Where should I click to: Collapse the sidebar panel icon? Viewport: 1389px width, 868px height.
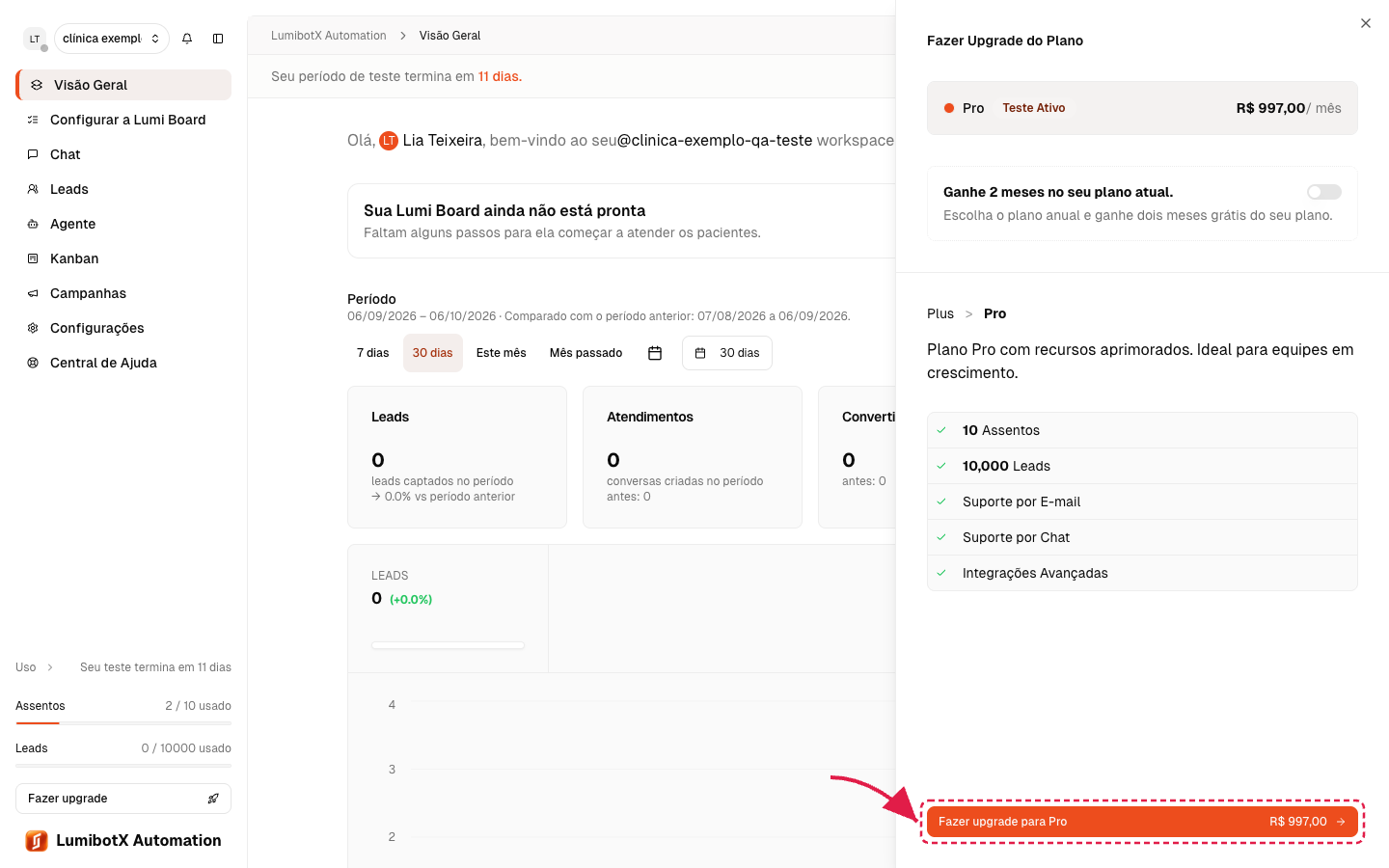point(218,39)
